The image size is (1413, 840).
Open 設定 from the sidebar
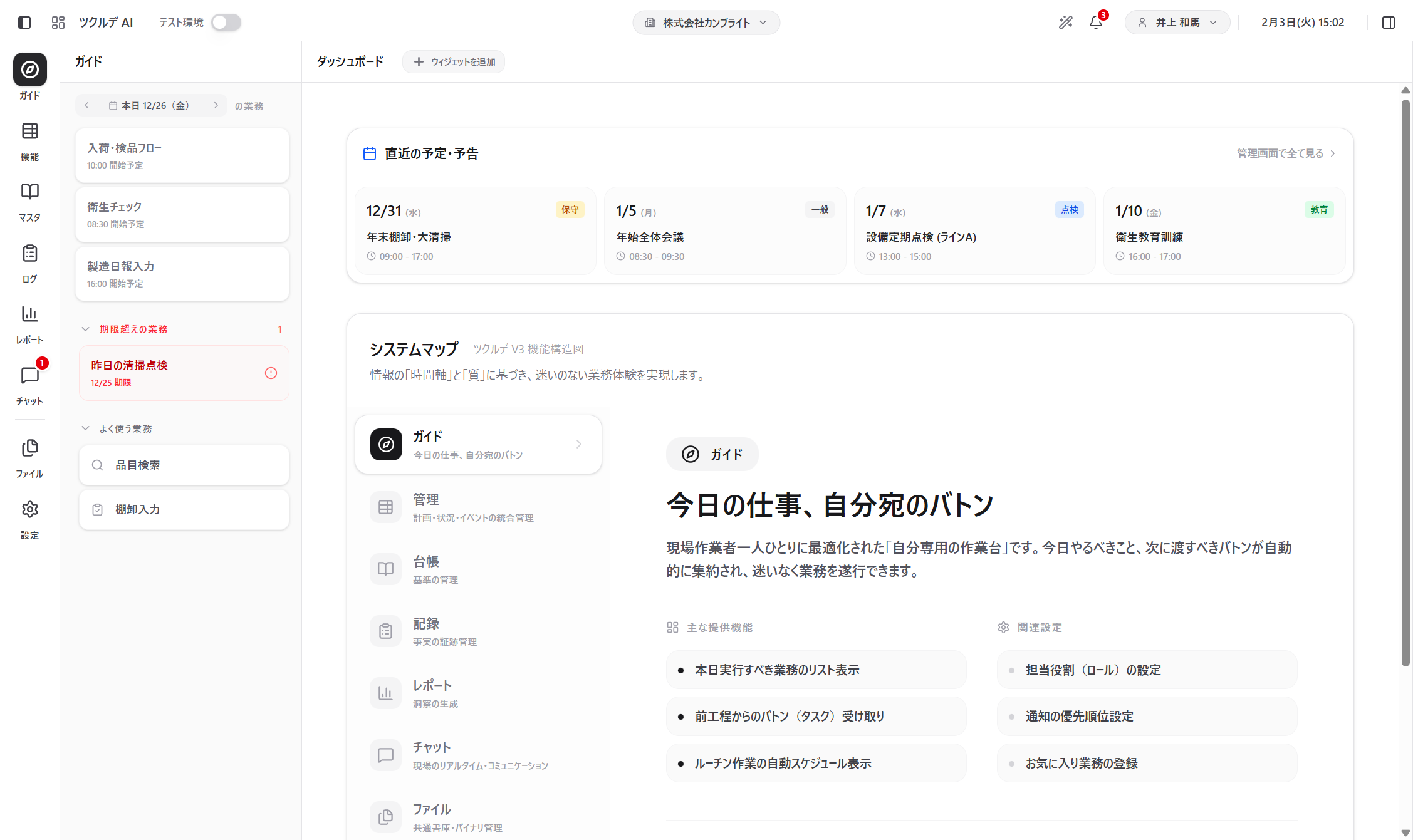click(29, 519)
